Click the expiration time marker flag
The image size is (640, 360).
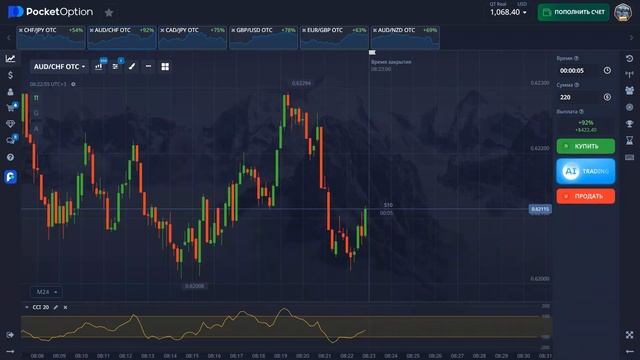[372, 52]
